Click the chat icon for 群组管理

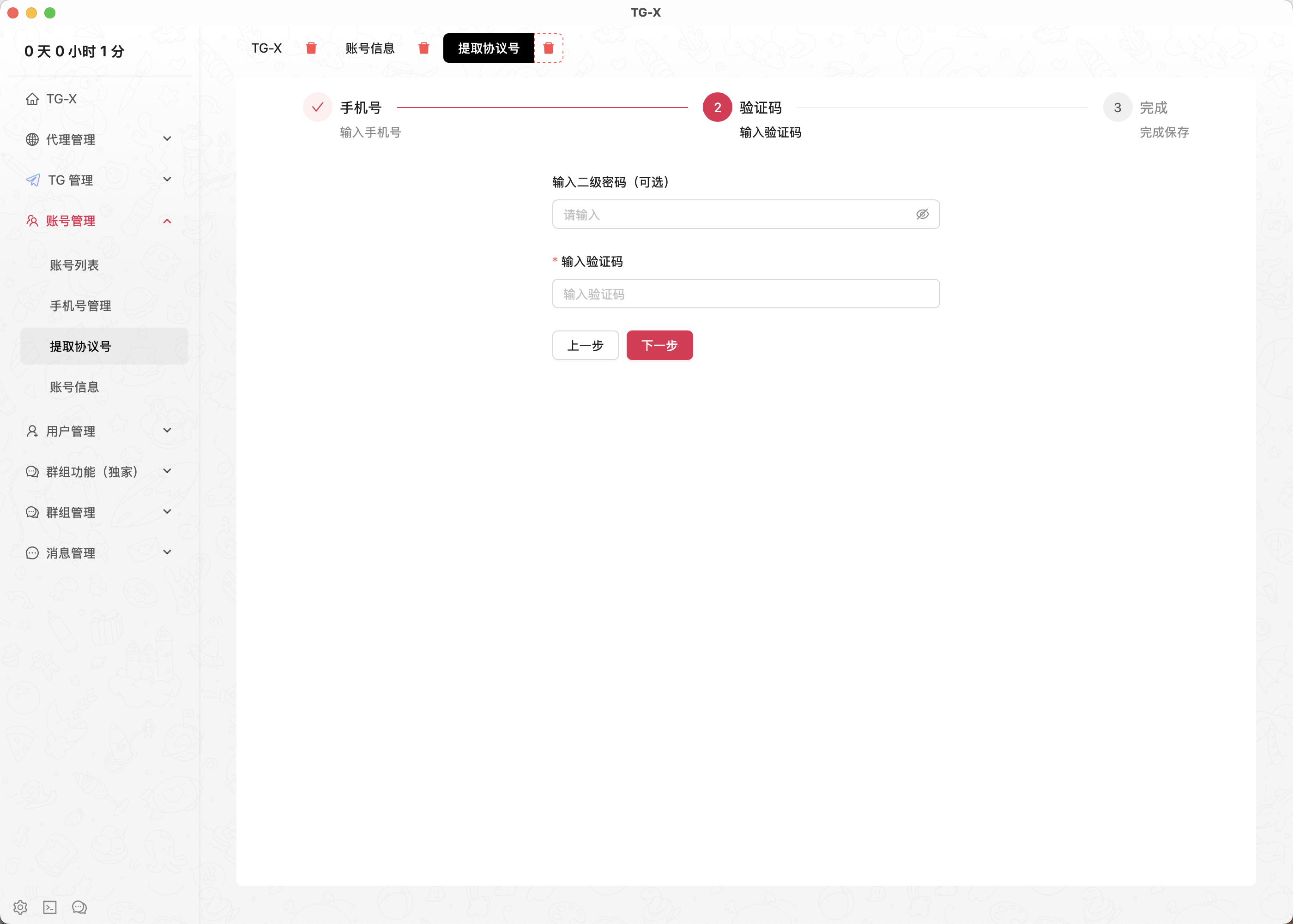32,512
